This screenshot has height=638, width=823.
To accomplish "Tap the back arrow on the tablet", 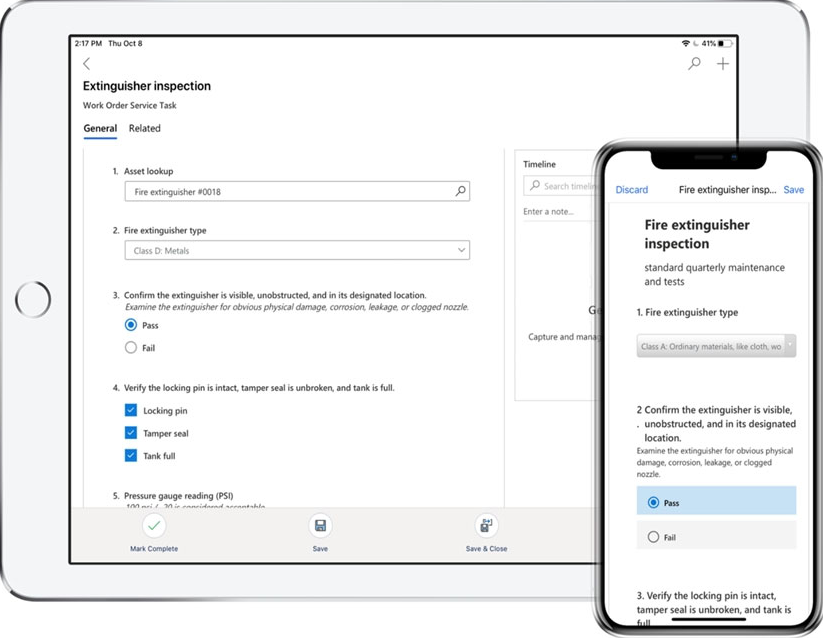I will [86, 64].
